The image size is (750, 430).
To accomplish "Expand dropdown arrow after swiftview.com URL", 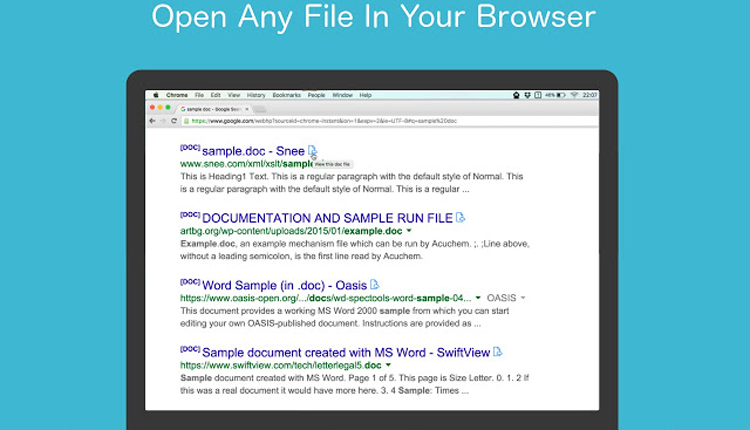I will click(x=388, y=365).
